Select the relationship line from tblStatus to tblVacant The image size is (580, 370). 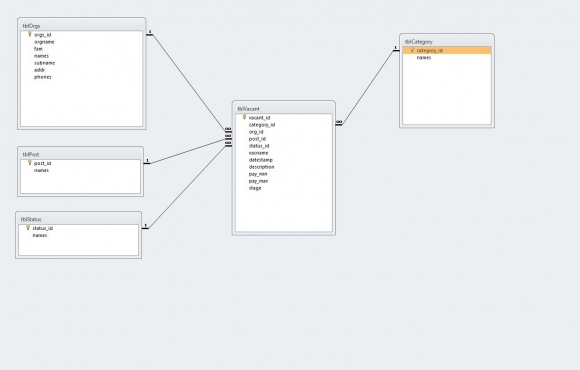click(187, 187)
